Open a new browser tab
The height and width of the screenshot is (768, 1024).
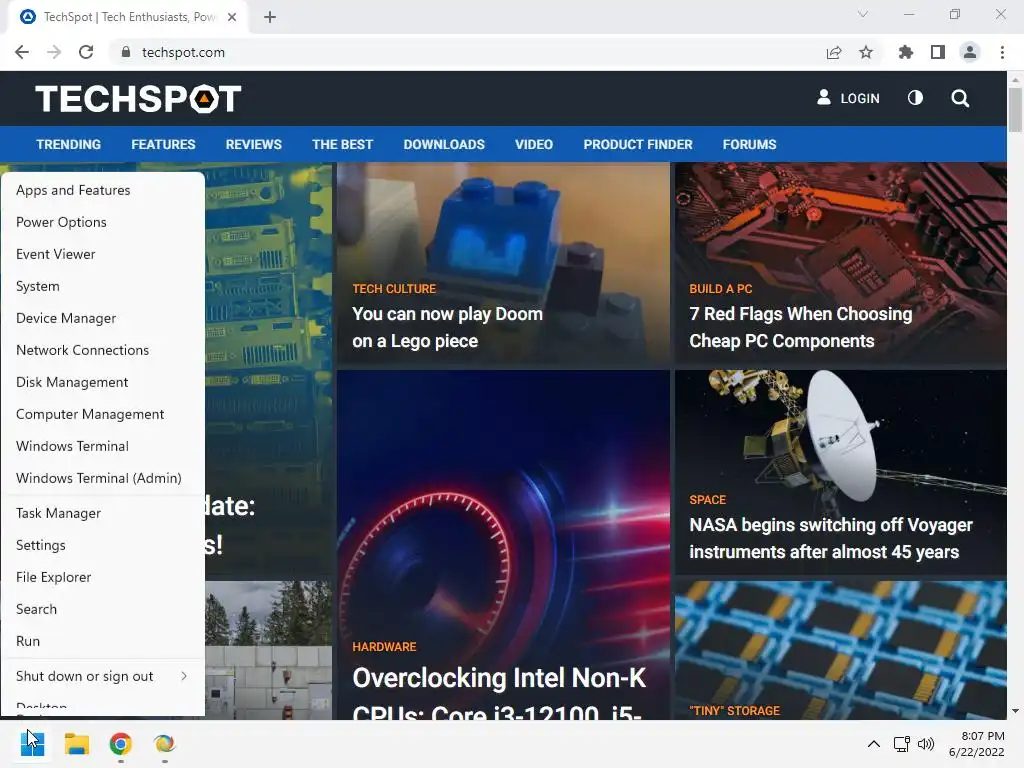pyautogui.click(x=270, y=17)
